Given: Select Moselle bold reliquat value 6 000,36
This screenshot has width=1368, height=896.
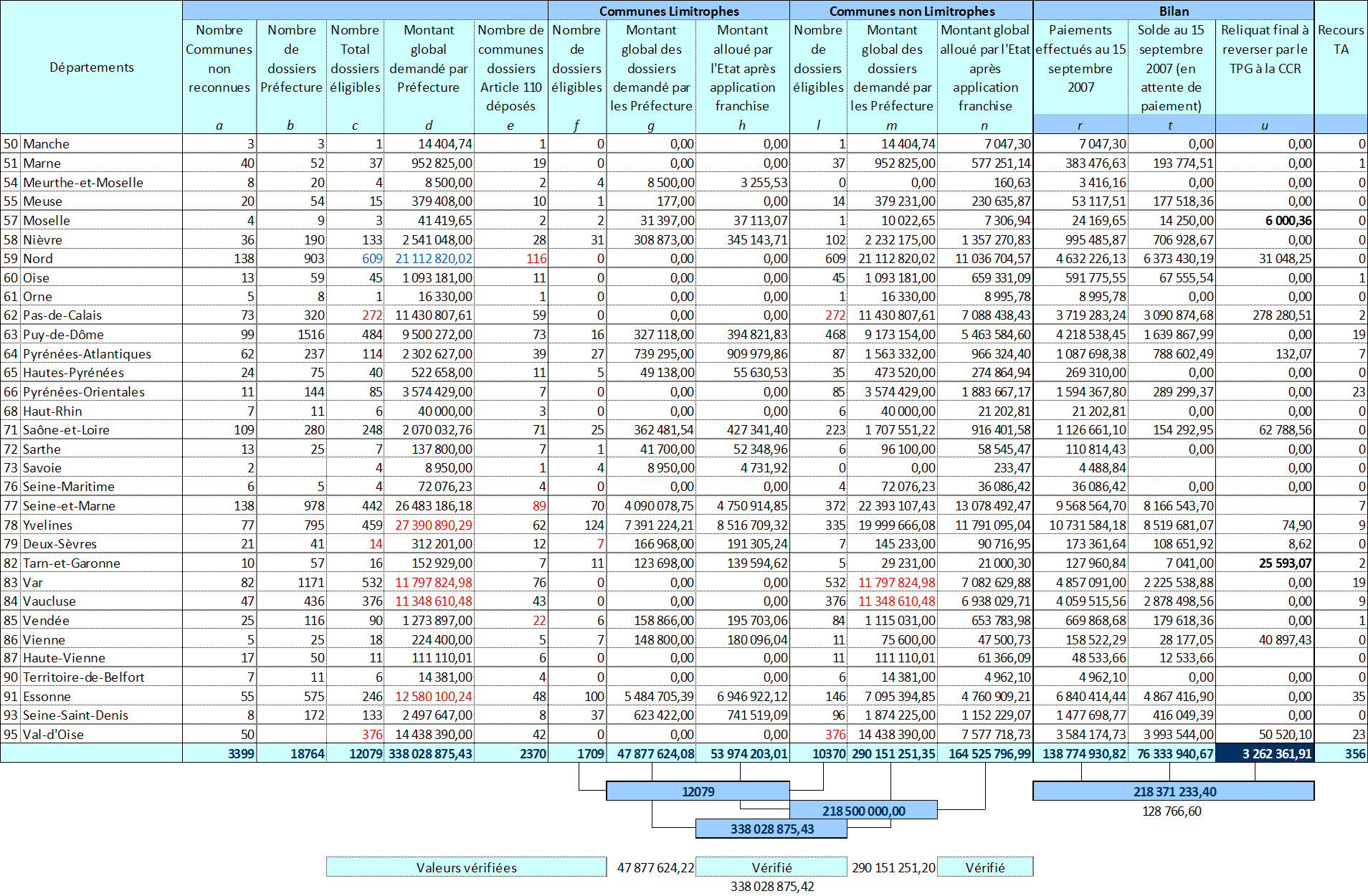Looking at the screenshot, I should click(1288, 221).
